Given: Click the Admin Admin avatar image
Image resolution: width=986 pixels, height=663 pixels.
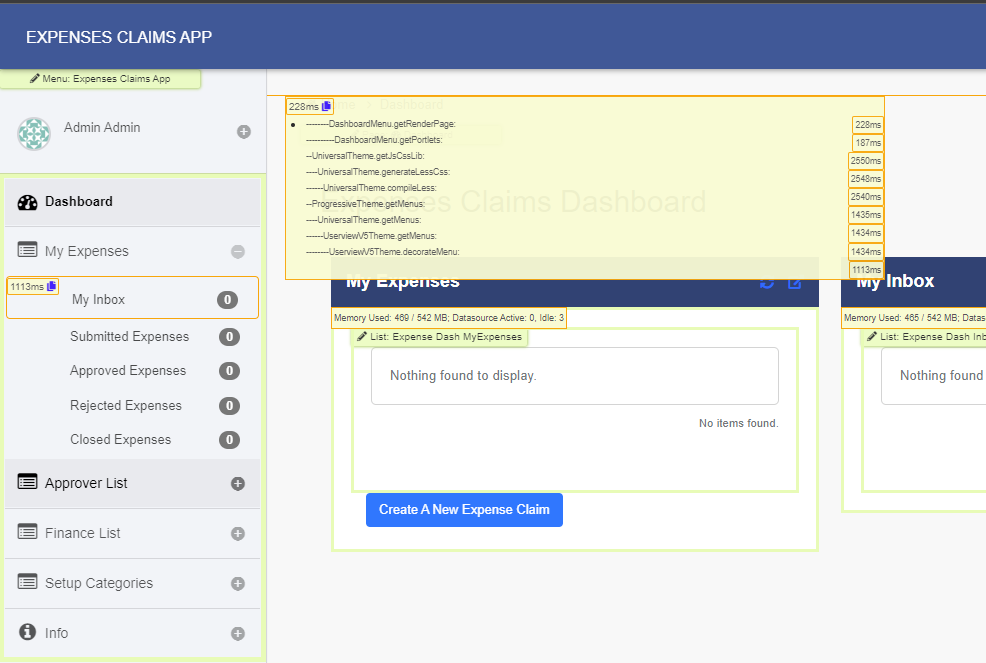Looking at the screenshot, I should 34,133.
